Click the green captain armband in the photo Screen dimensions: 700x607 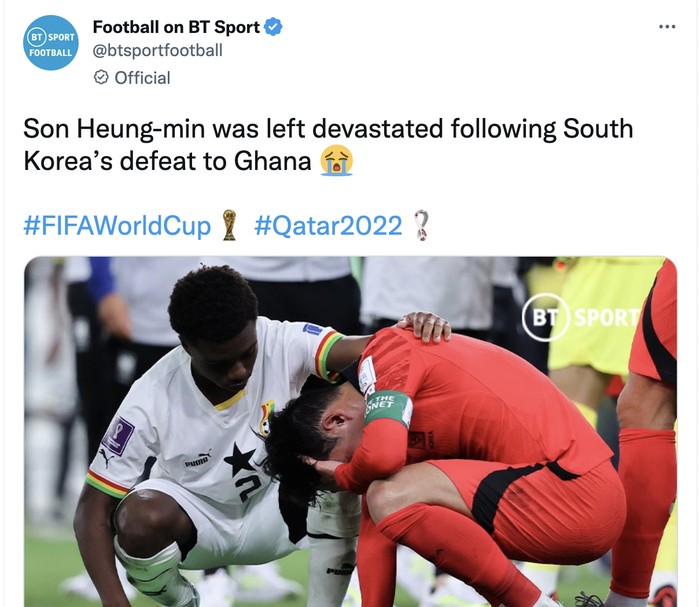click(x=388, y=407)
